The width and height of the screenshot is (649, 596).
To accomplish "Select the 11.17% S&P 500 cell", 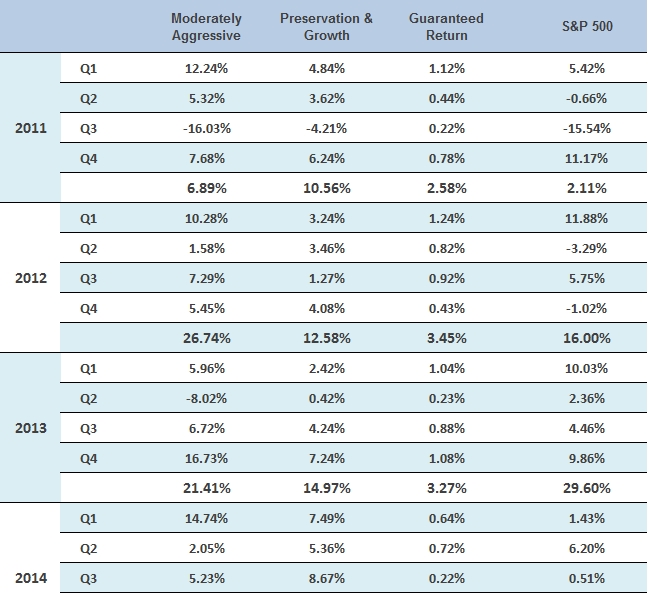I will click(x=588, y=158).
